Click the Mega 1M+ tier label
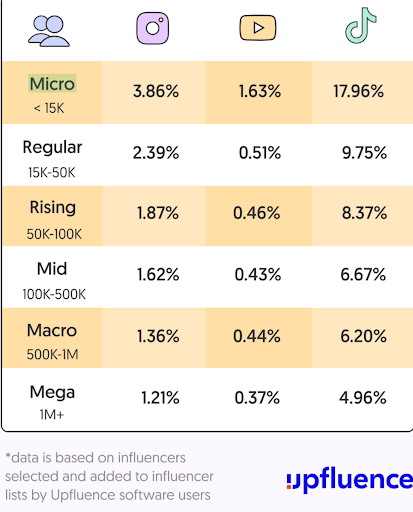413x512 pixels. tap(52, 403)
